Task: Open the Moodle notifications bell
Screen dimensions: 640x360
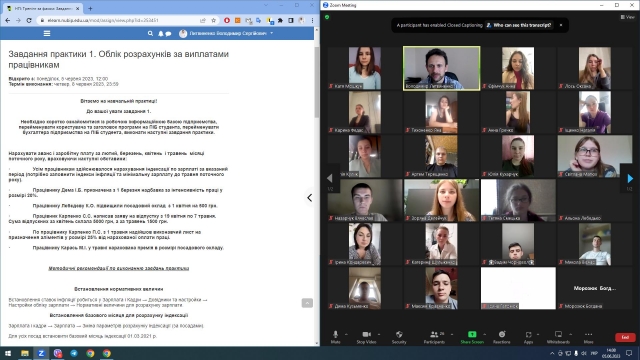Action: 161,33
